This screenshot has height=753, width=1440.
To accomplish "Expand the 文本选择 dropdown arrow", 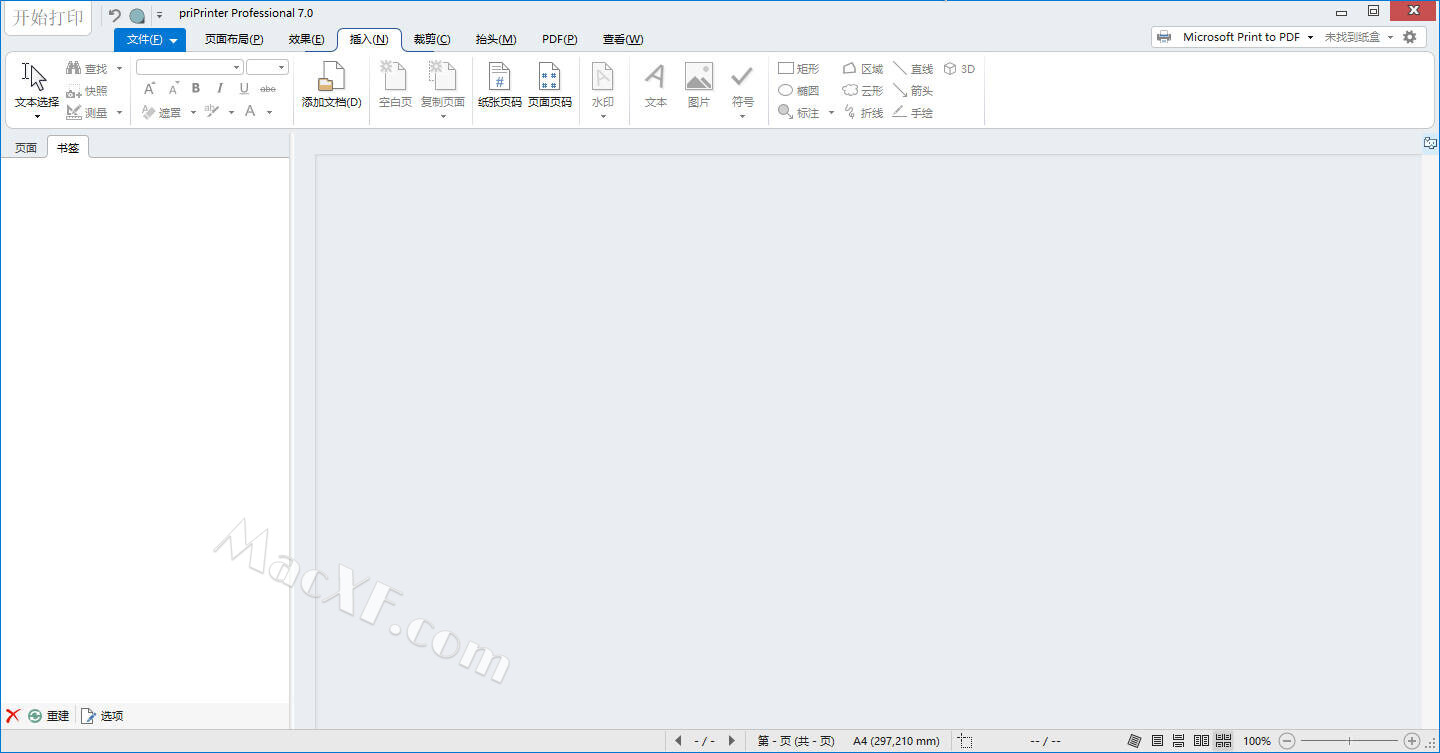I will point(37,116).
